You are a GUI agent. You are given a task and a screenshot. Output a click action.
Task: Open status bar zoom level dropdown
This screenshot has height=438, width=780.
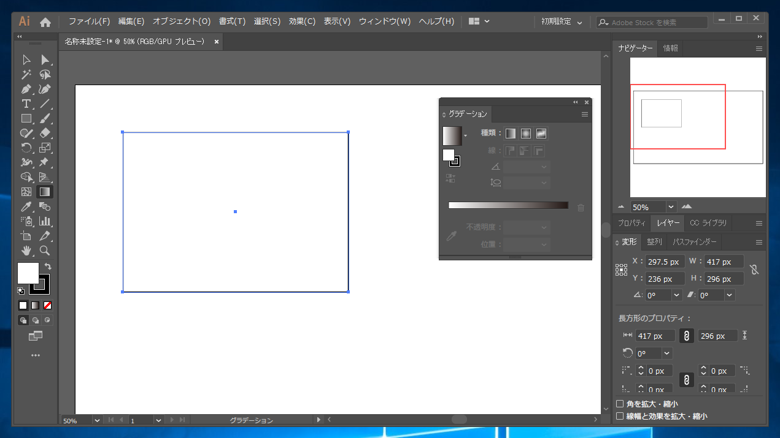pyautogui.click(x=97, y=421)
